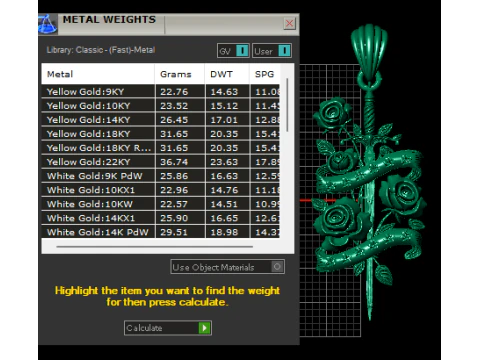This screenshot has width=480, height=360.
Task: Click the 36.74 grams value
Action: click(174, 162)
